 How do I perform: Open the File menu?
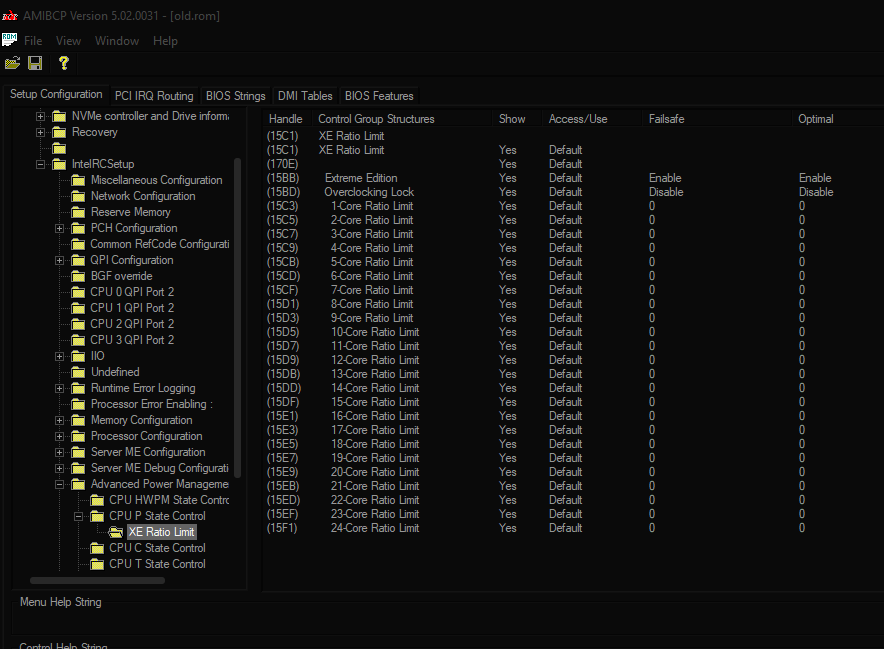[x=33, y=41]
